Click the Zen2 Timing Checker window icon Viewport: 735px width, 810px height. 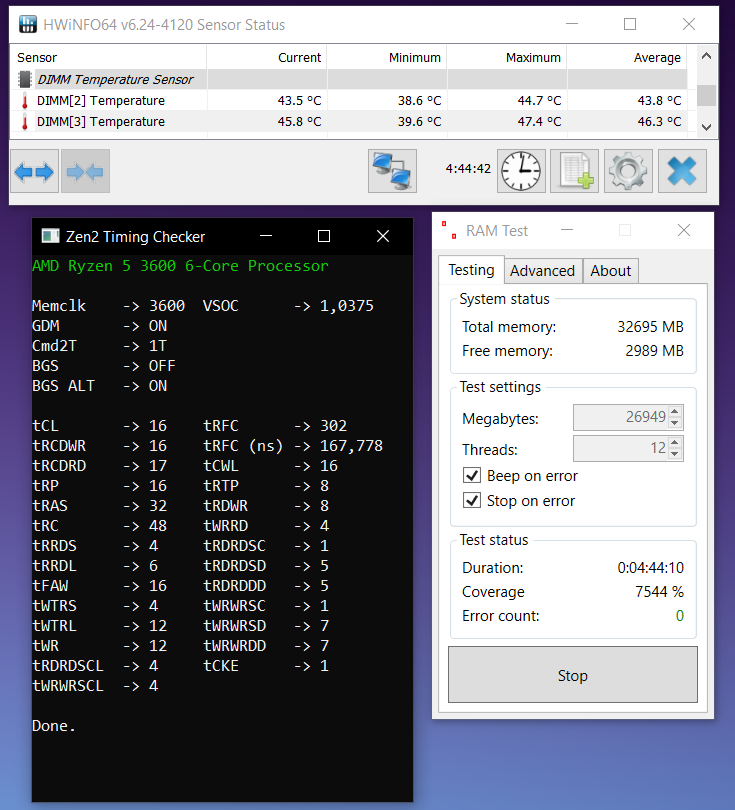coord(50,236)
